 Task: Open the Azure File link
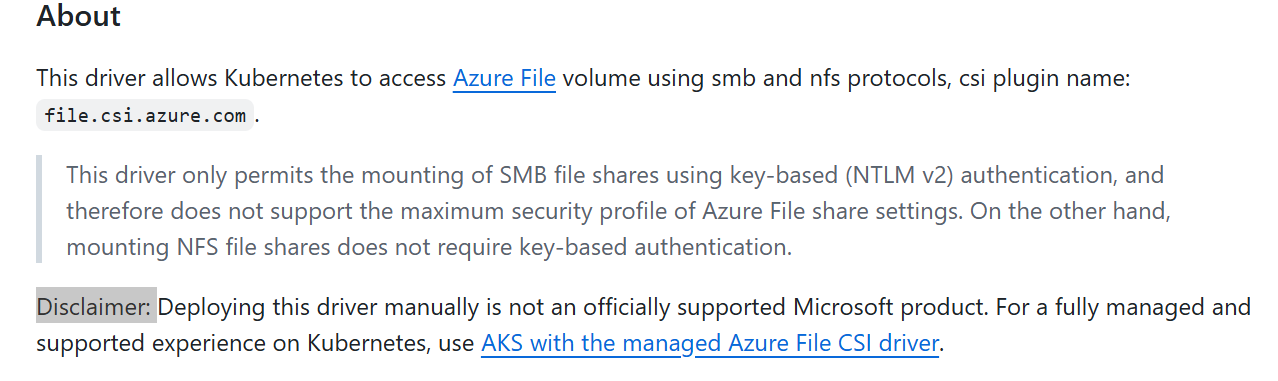click(x=504, y=78)
